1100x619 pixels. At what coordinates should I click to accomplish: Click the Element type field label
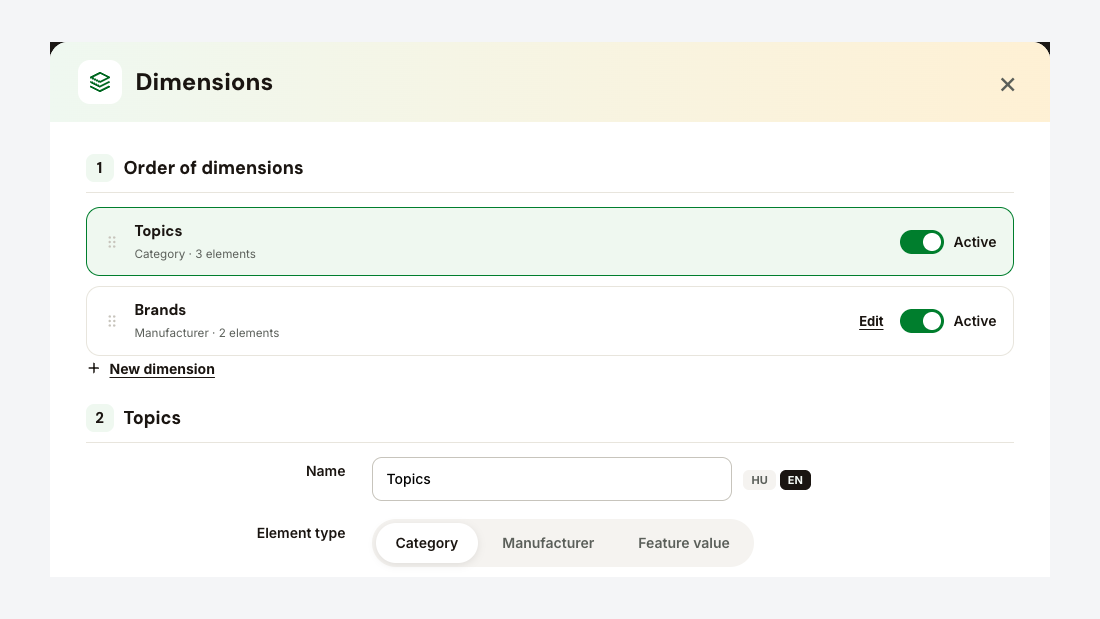coord(301,533)
